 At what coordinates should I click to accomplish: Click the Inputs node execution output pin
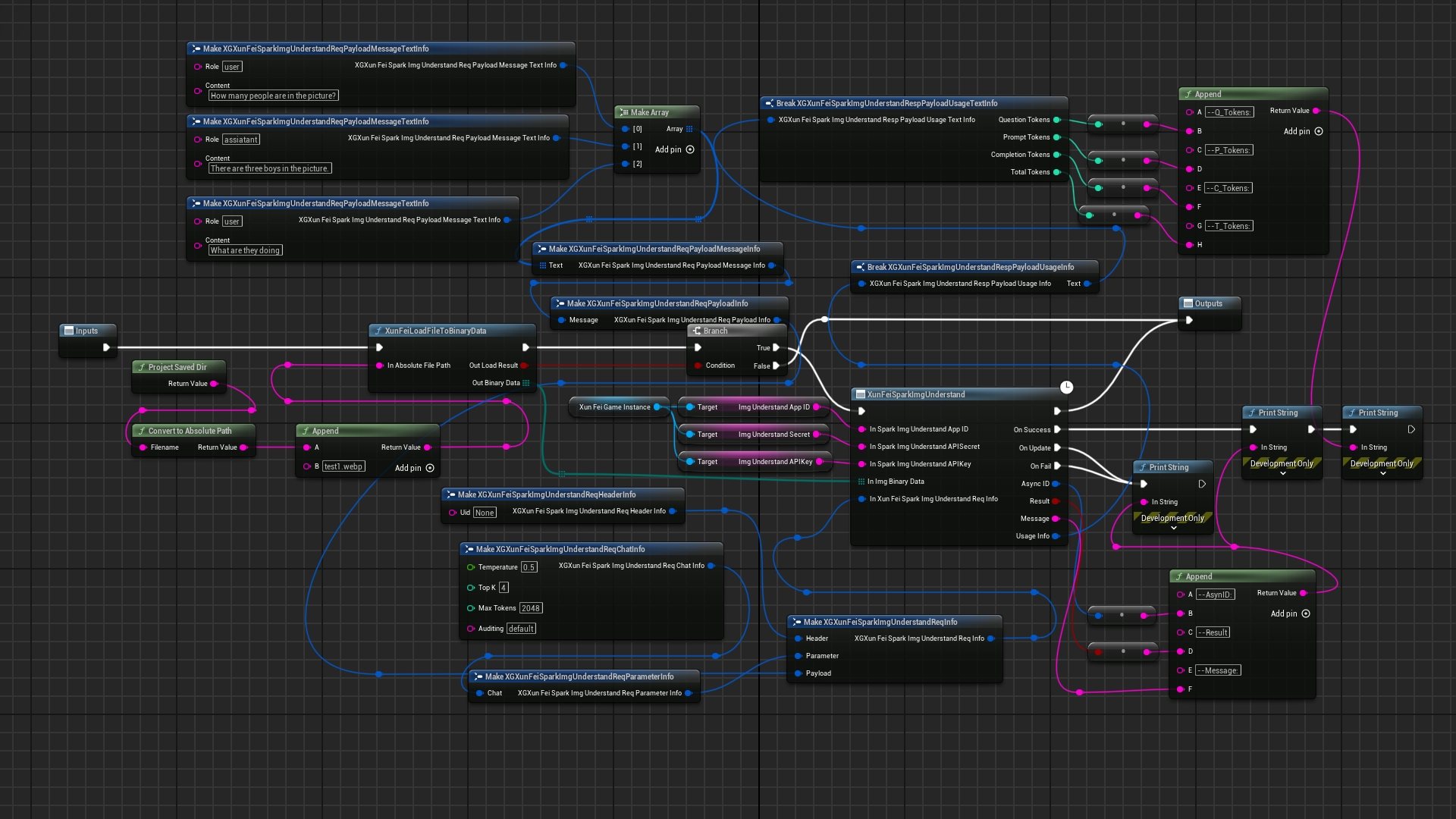106,347
